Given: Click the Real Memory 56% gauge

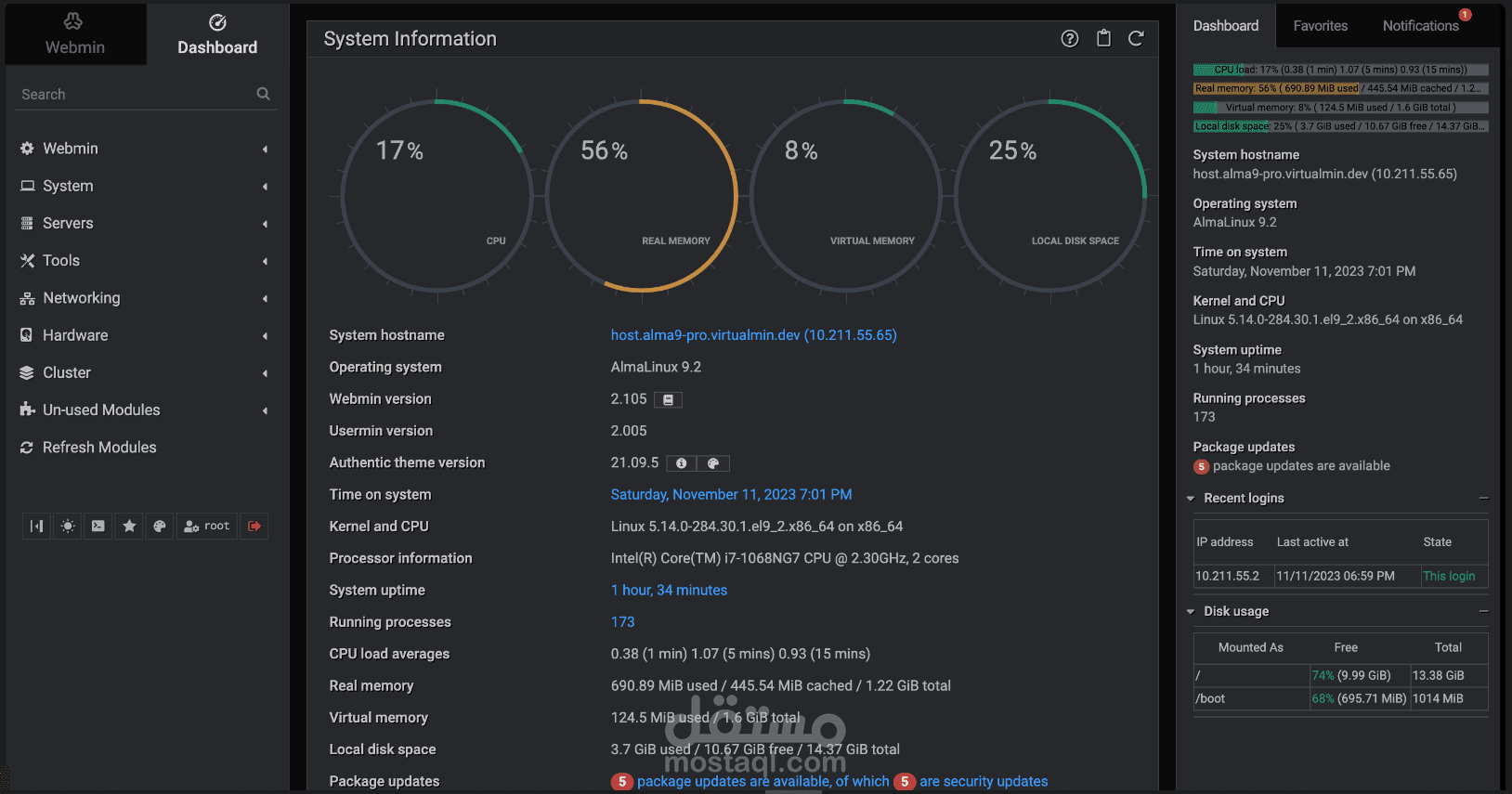Looking at the screenshot, I should click(x=642, y=196).
